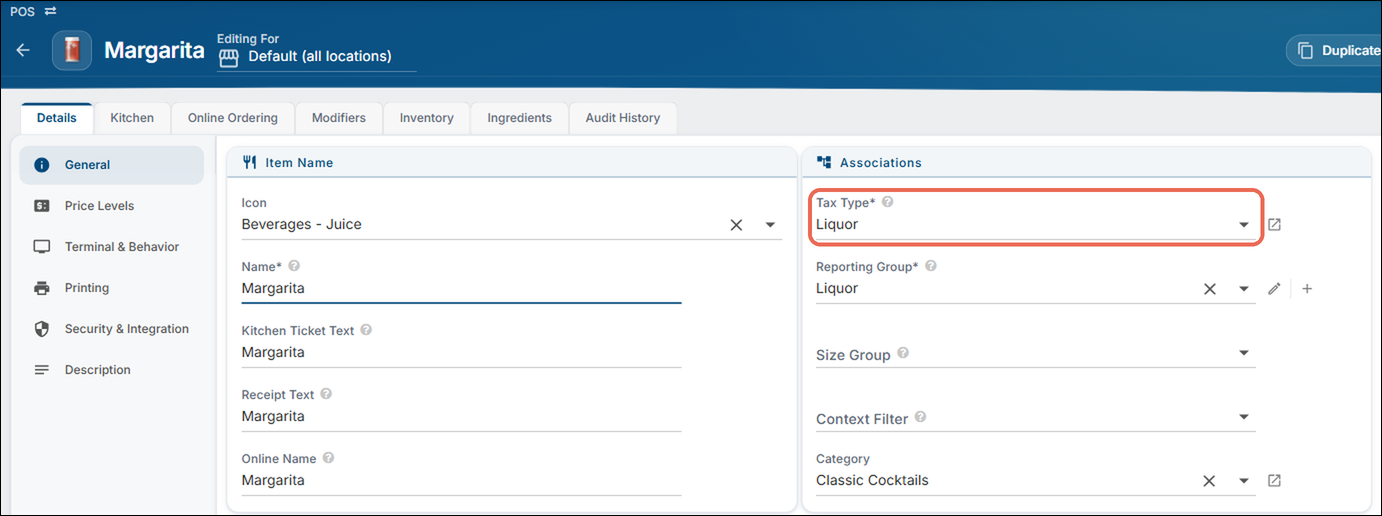Open Category in new window icon
Viewport: 1382px width, 516px height.
pyautogui.click(x=1274, y=481)
